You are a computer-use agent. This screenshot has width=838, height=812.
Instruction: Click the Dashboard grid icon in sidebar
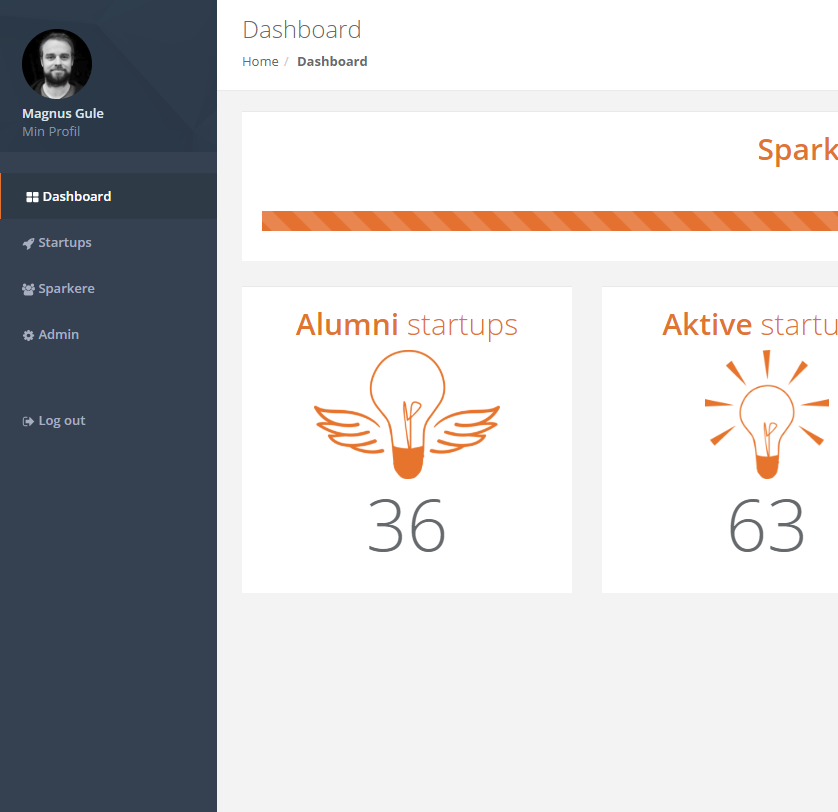point(32,197)
